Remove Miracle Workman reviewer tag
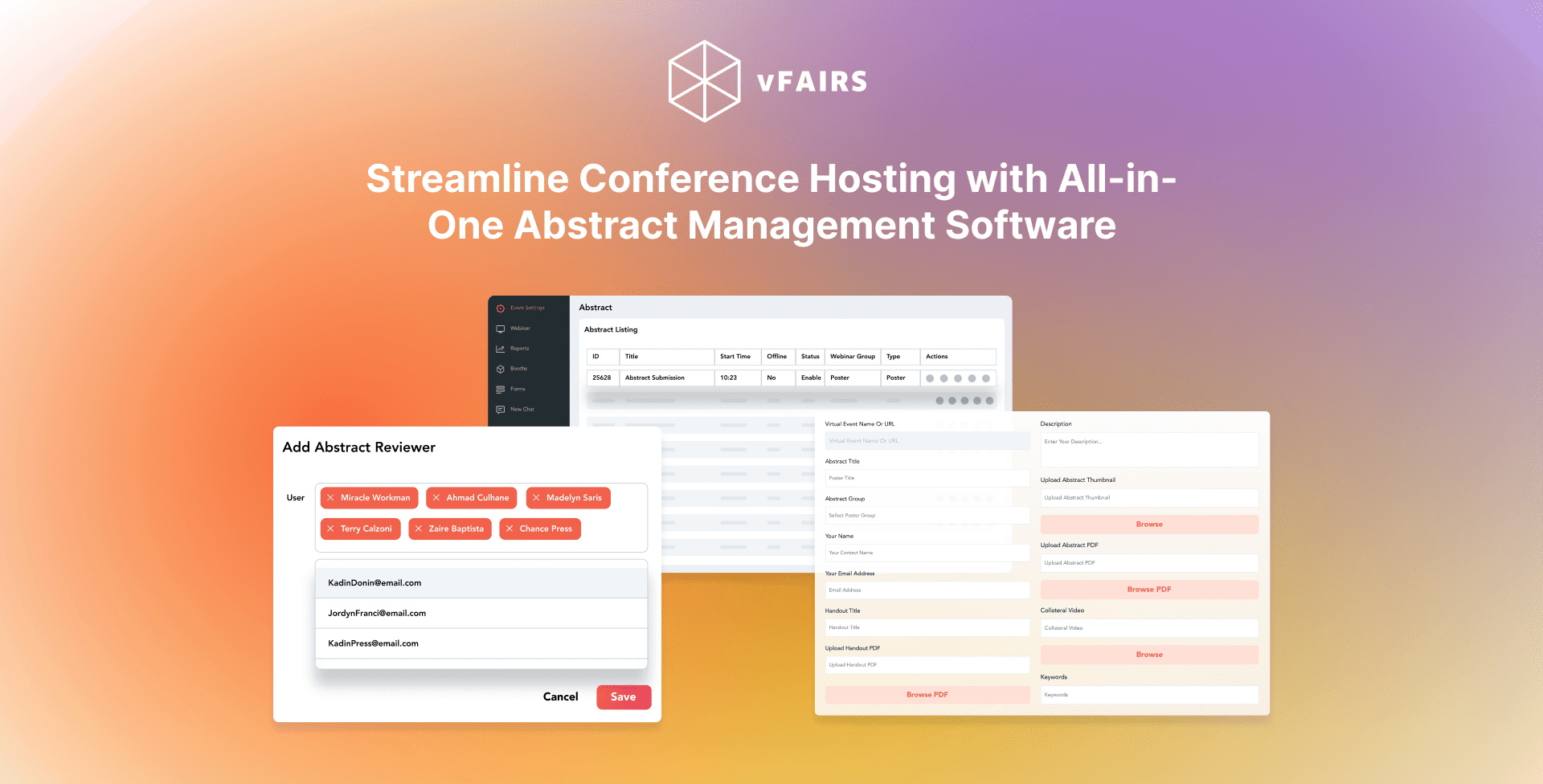This screenshot has width=1543, height=784. (x=331, y=498)
